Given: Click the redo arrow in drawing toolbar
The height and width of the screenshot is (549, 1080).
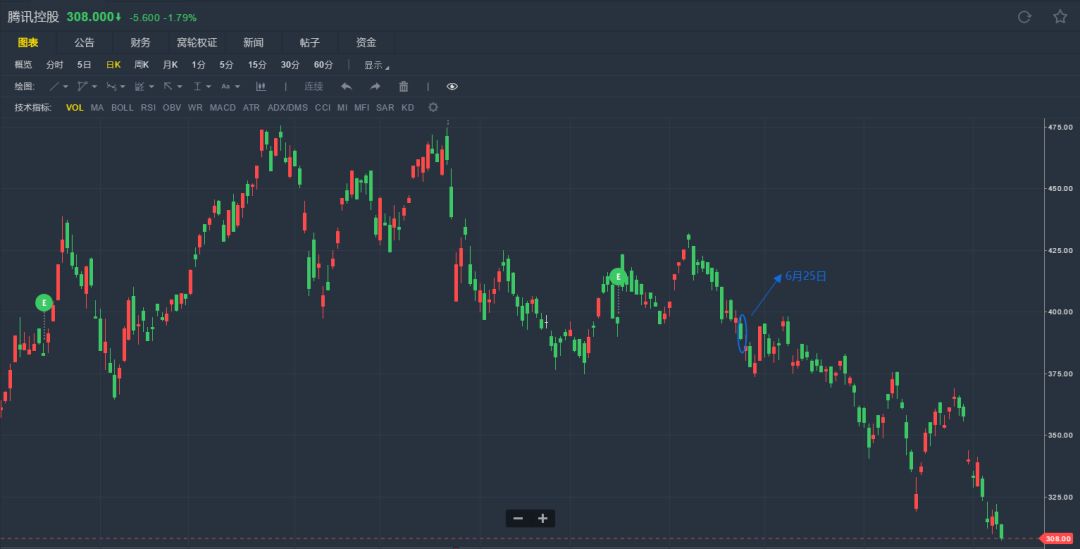Looking at the screenshot, I should pyautogui.click(x=375, y=87).
